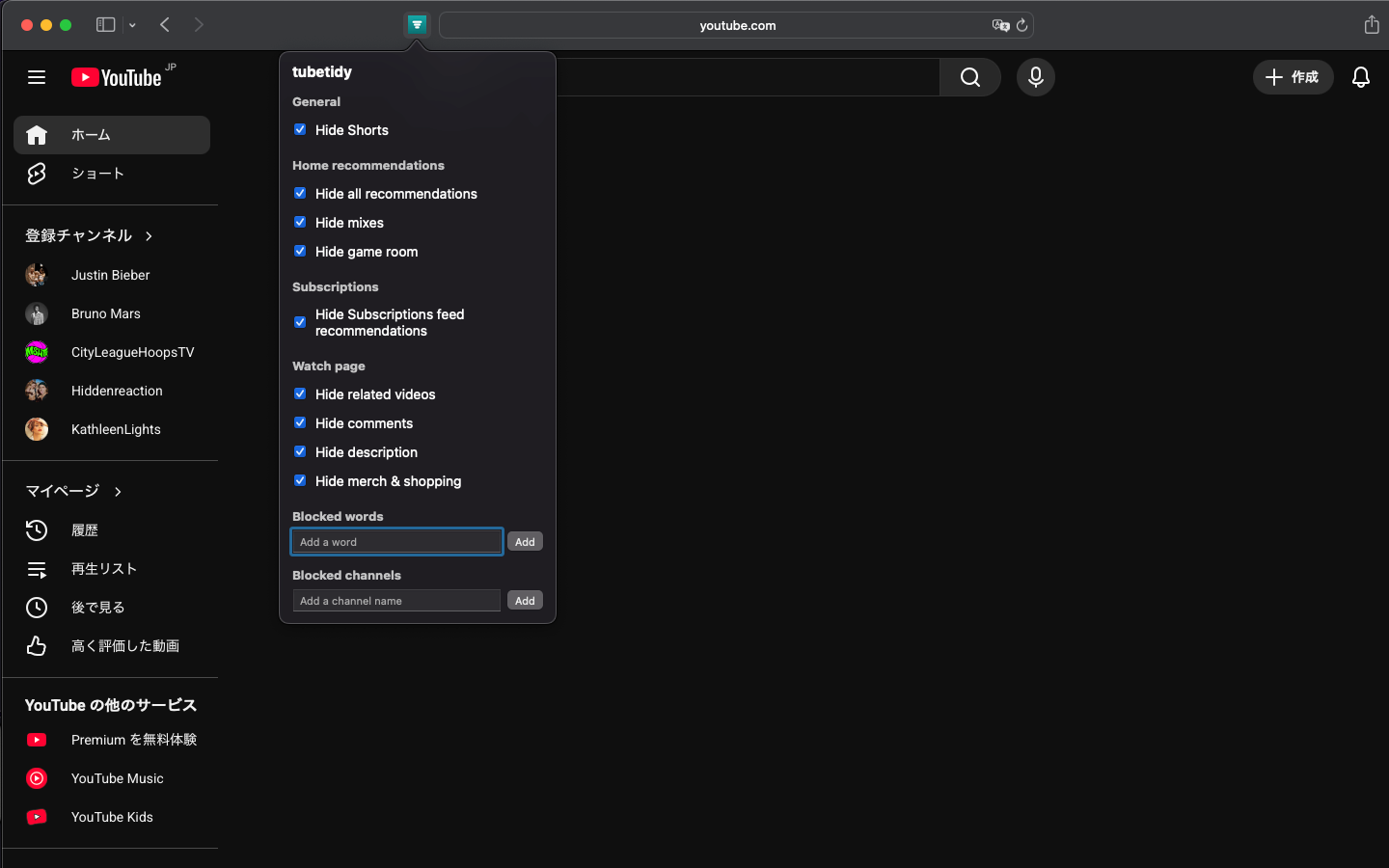Screen dimensions: 1389x868
Task: Open the YouTube hamburger guide menu
Action: [x=37, y=77]
